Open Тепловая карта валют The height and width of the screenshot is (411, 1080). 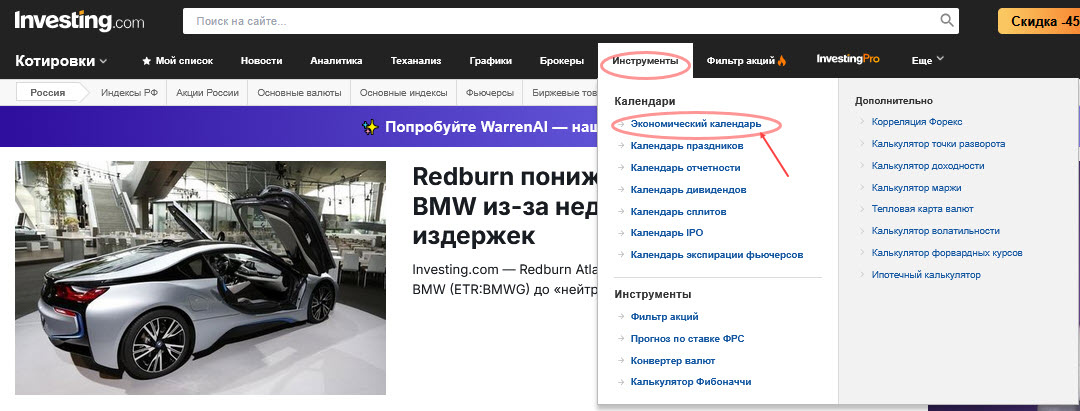pyautogui.click(x=922, y=209)
